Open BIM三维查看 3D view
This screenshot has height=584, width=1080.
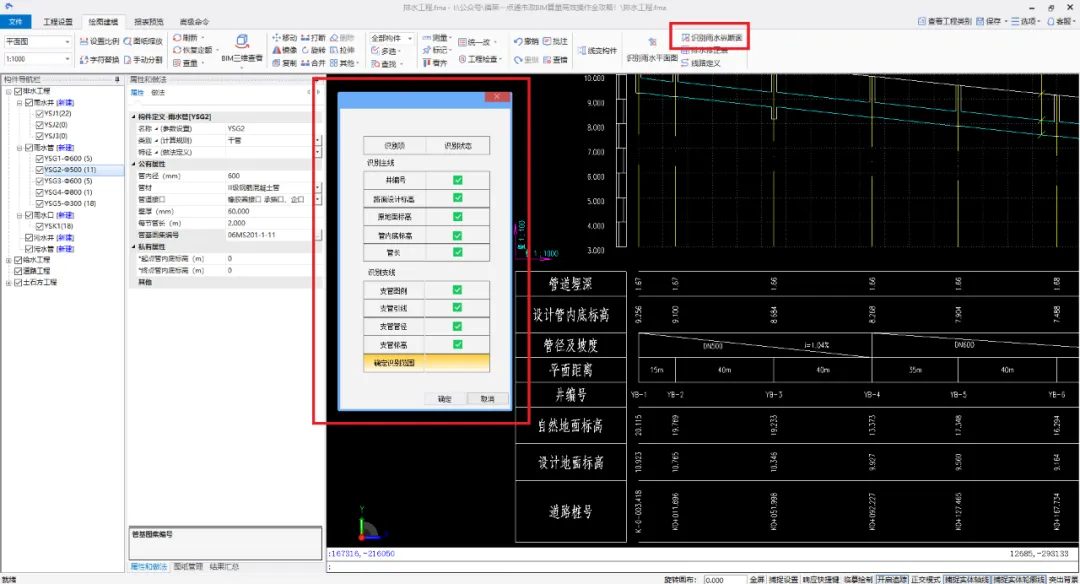pyautogui.click(x=242, y=49)
